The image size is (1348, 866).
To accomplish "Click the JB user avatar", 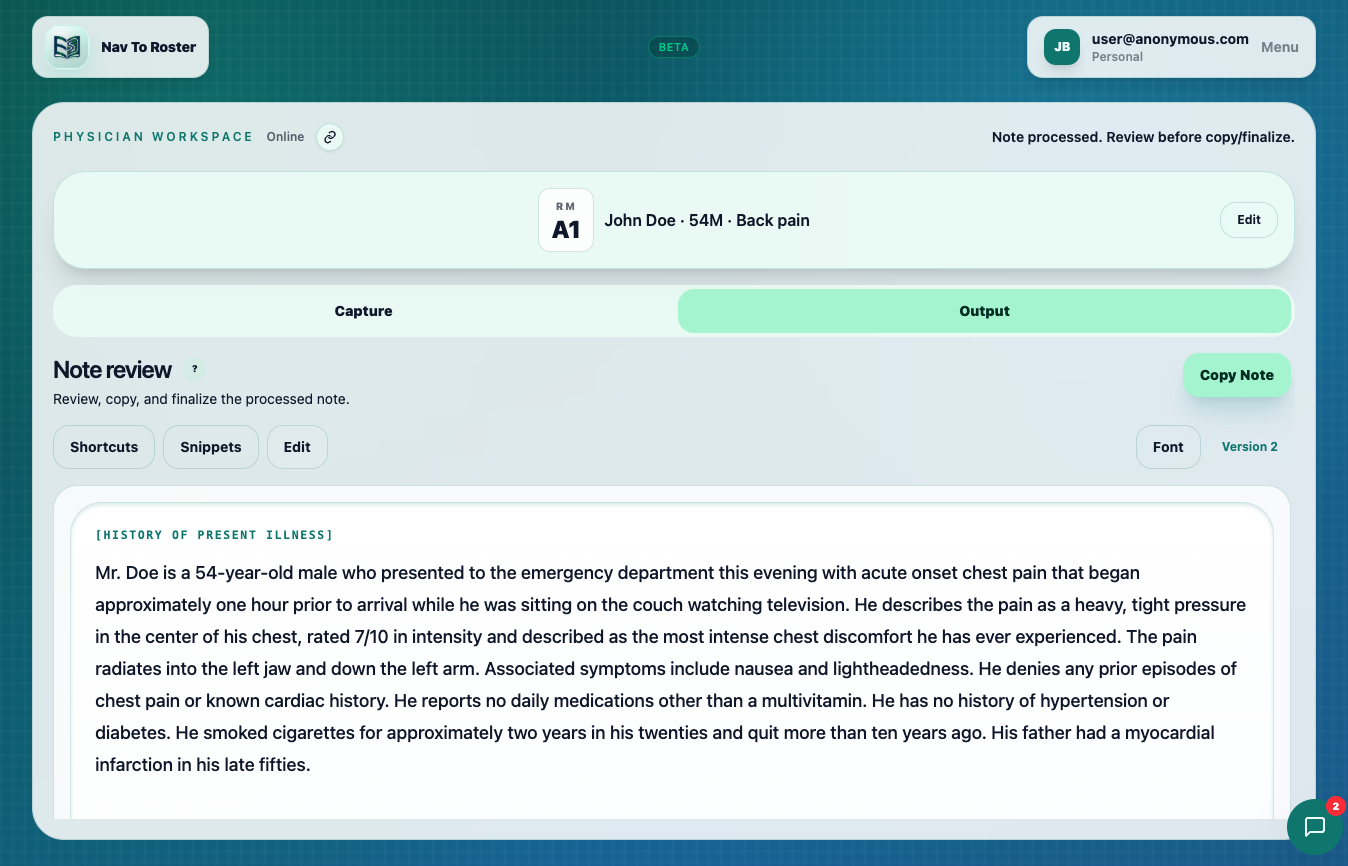I will coord(1062,47).
